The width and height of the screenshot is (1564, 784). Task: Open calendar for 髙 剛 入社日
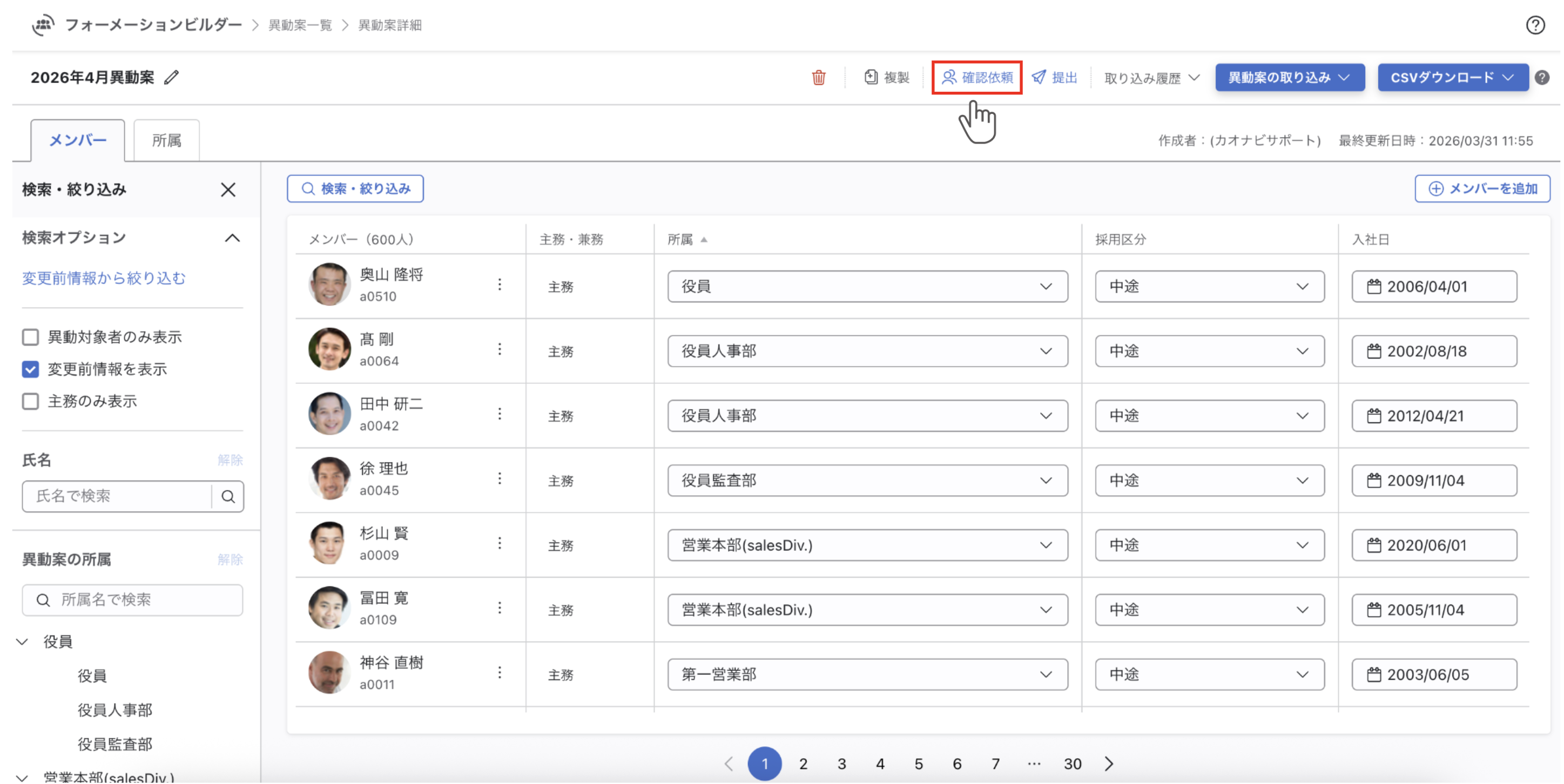pyautogui.click(x=1373, y=352)
